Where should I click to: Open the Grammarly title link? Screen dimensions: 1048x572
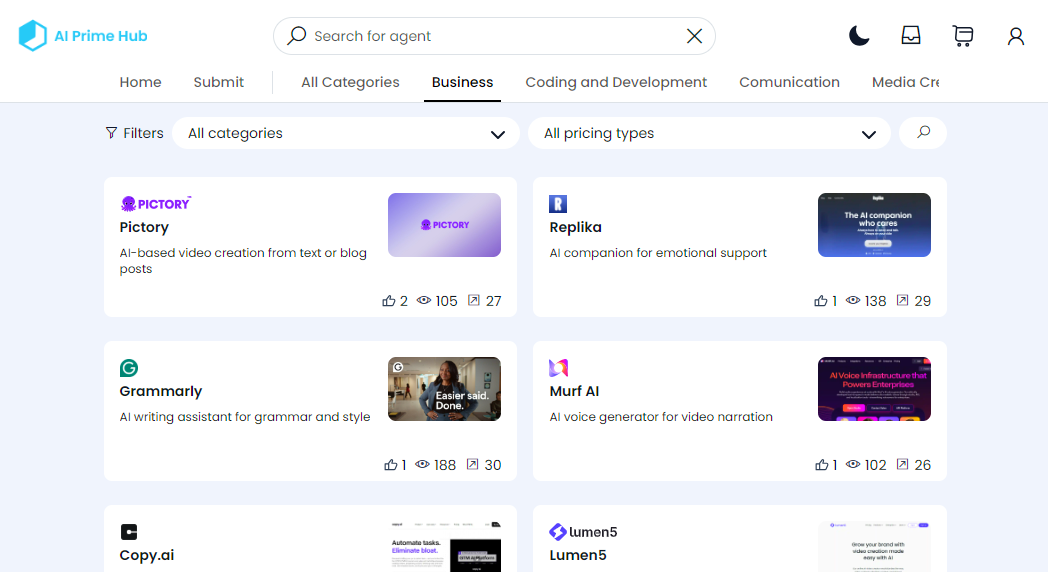160,391
